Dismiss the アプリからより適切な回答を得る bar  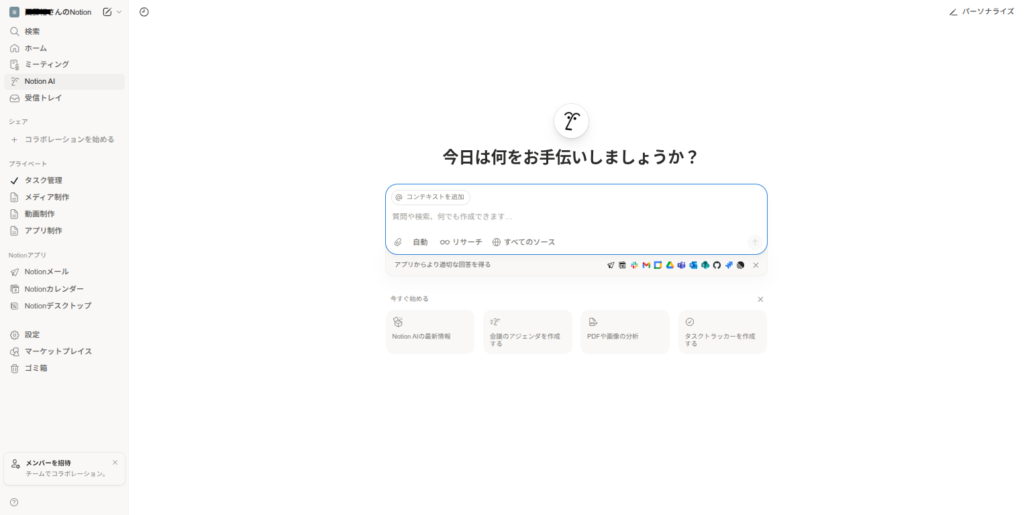[x=756, y=266]
